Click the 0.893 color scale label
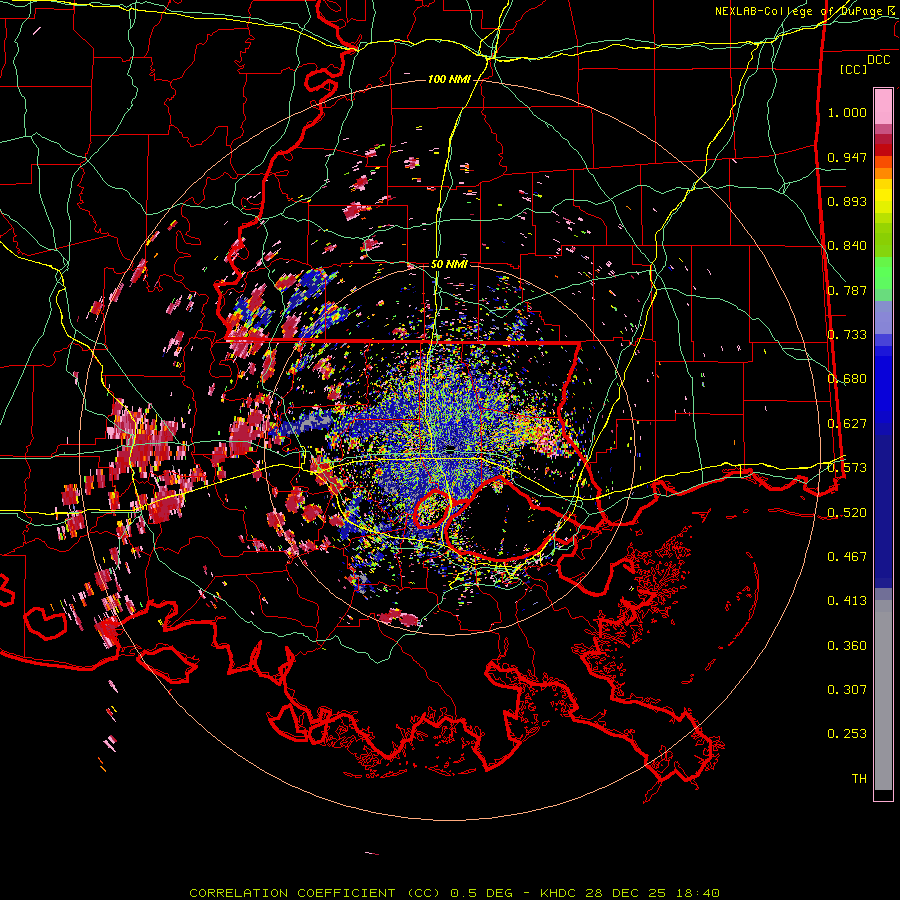The height and width of the screenshot is (900, 900). pyautogui.click(x=847, y=201)
